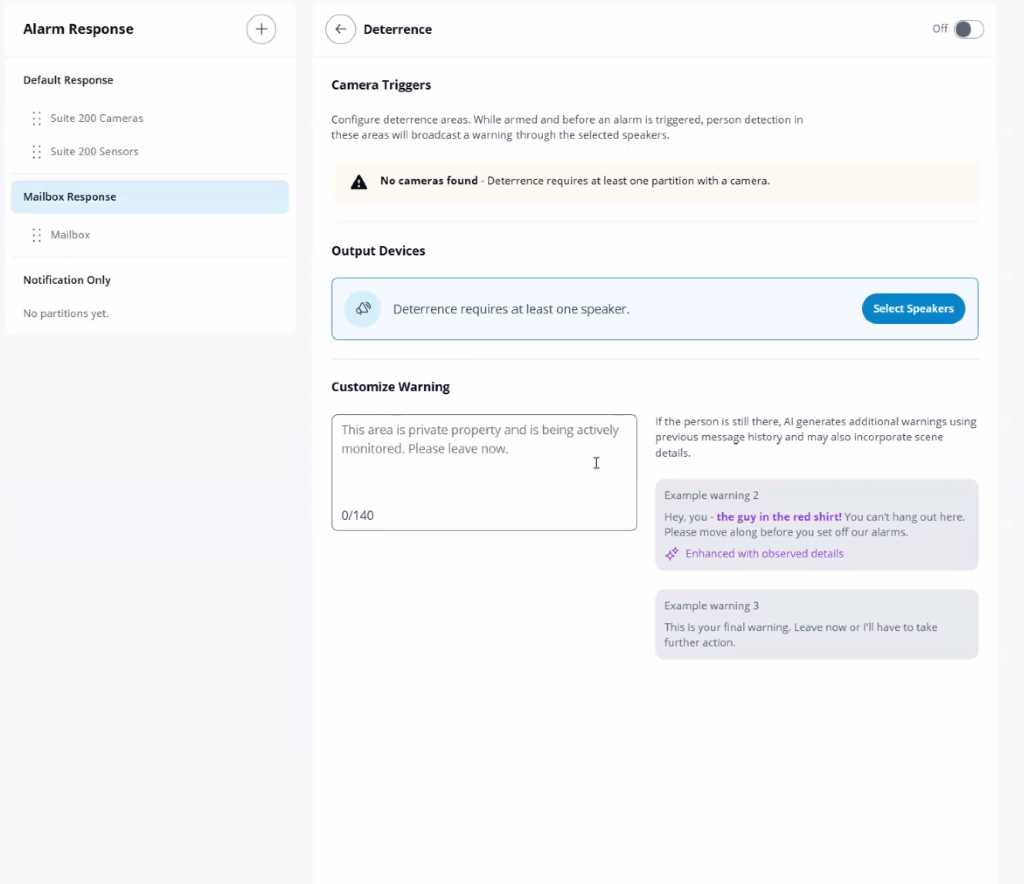Image resolution: width=1024 pixels, height=884 pixels.
Task: Open the Select Speakers dialog
Action: point(913,309)
